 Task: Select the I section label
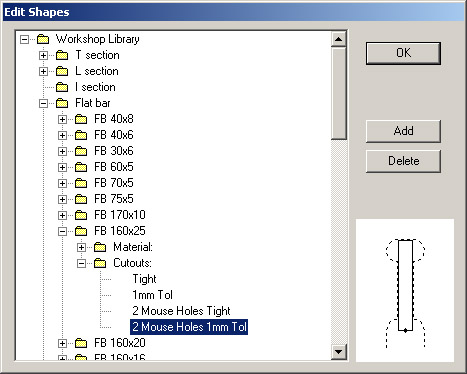(x=95, y=87)
